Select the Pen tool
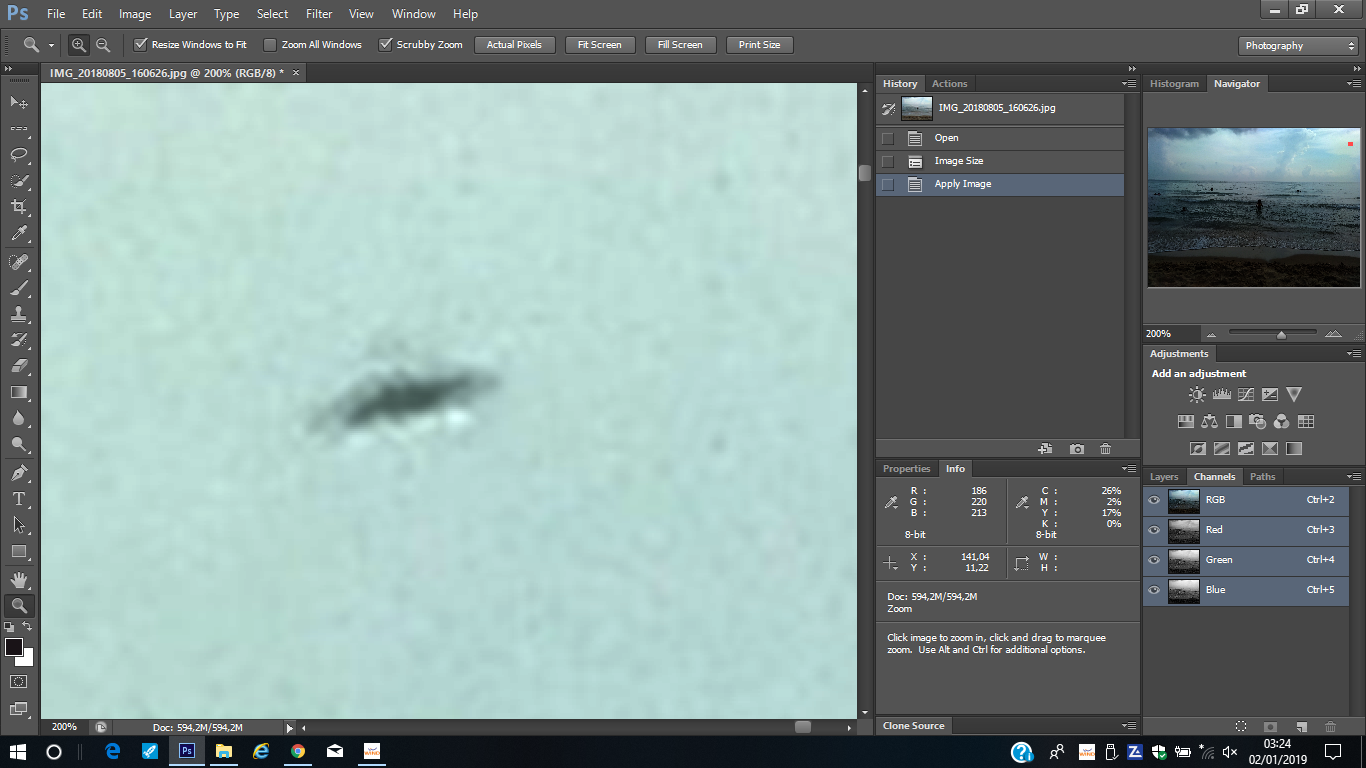Viewport: 1366px width, 768px height. coord(19,473)
